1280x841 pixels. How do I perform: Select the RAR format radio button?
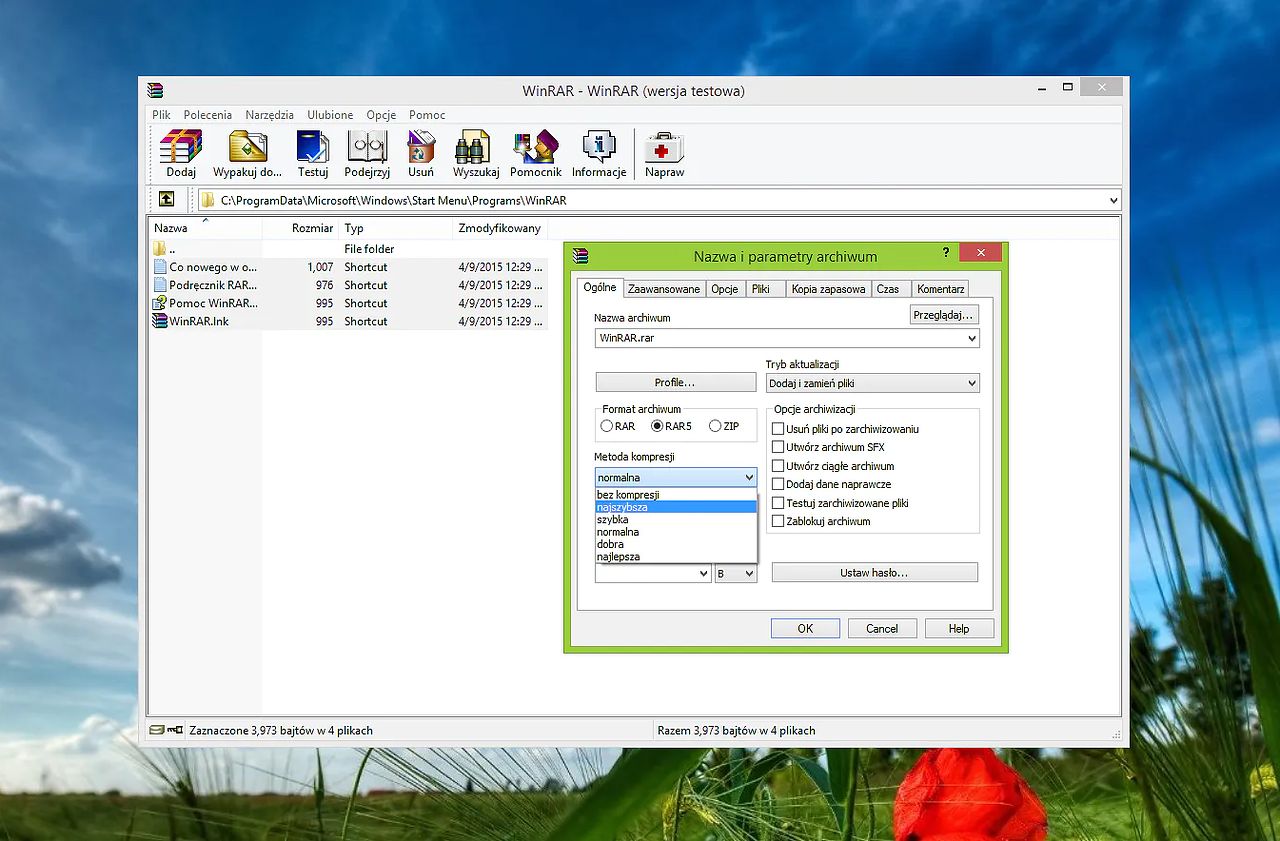(606, 426)
